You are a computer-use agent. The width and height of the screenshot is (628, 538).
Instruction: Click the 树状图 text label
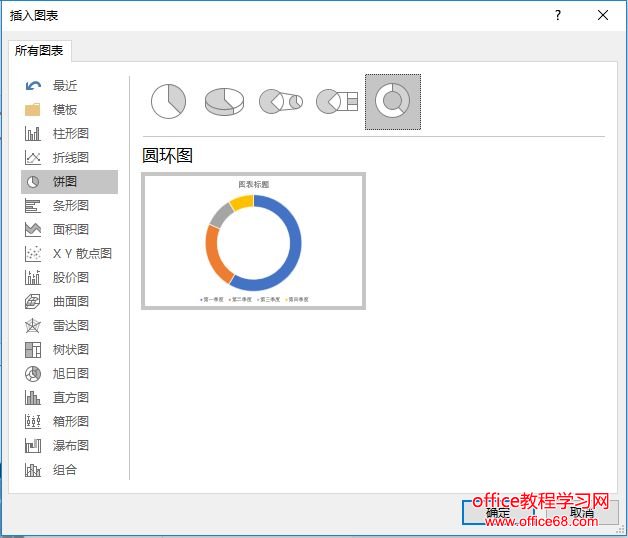(71, 349)
